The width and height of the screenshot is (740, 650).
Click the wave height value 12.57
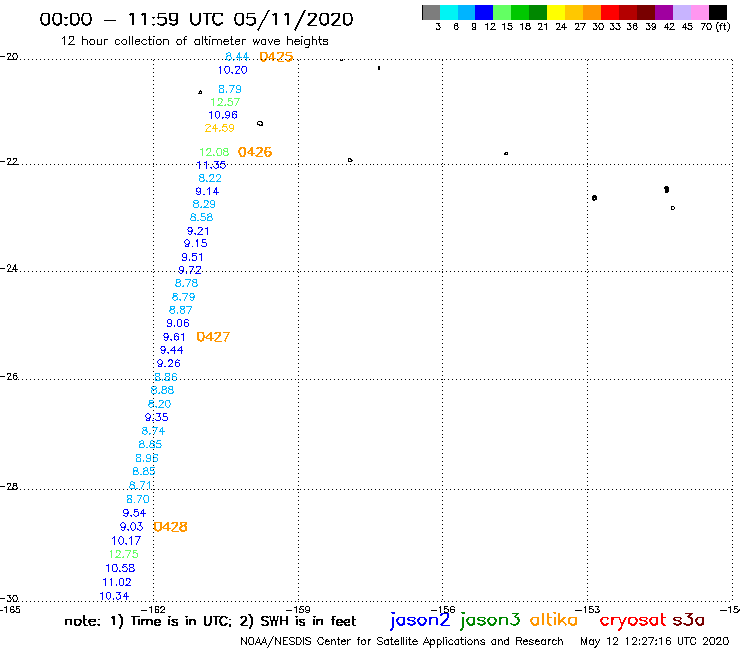click(225, 102)
